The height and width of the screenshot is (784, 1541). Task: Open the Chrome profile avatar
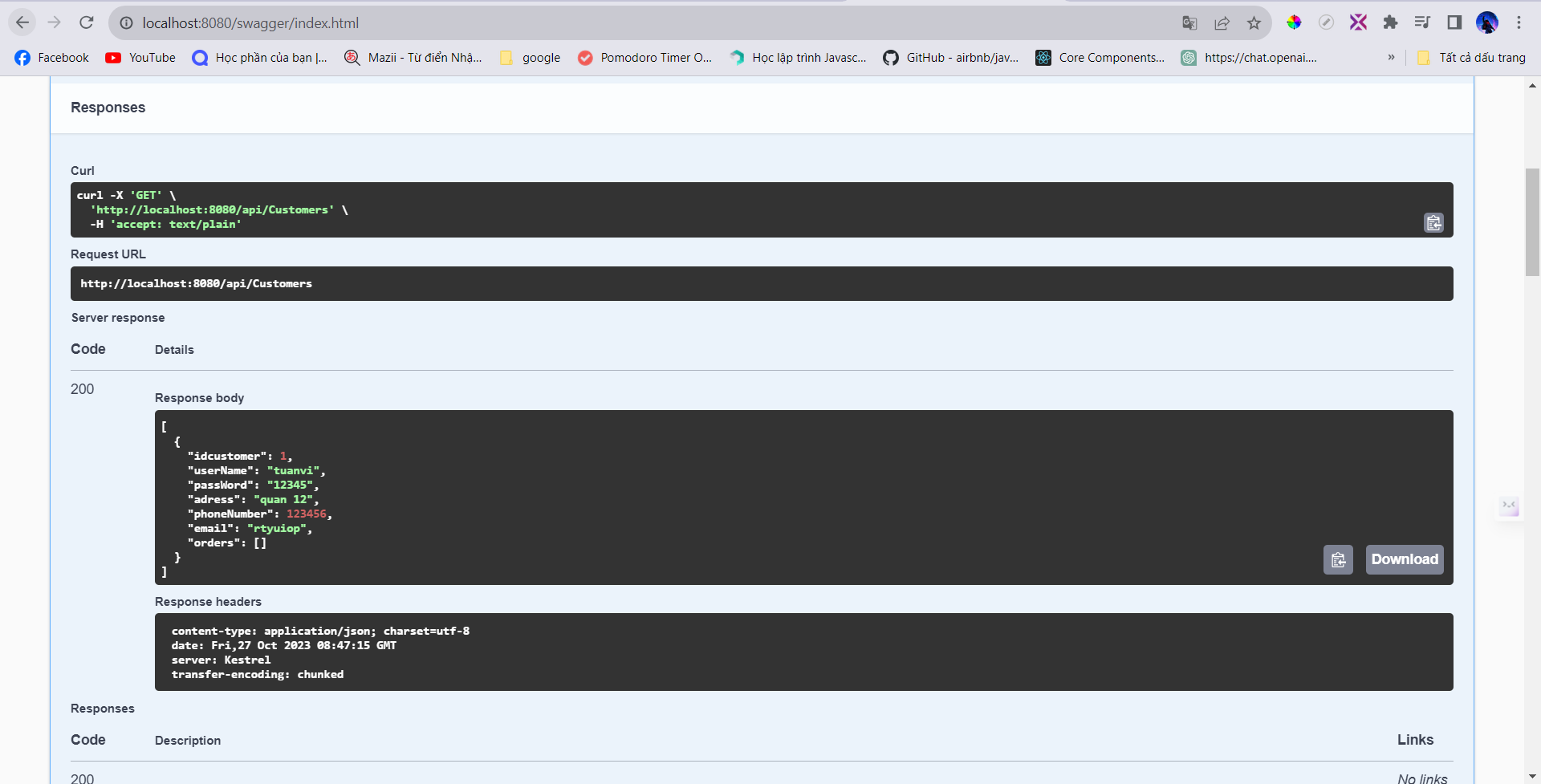click(x=1486, y=22)
